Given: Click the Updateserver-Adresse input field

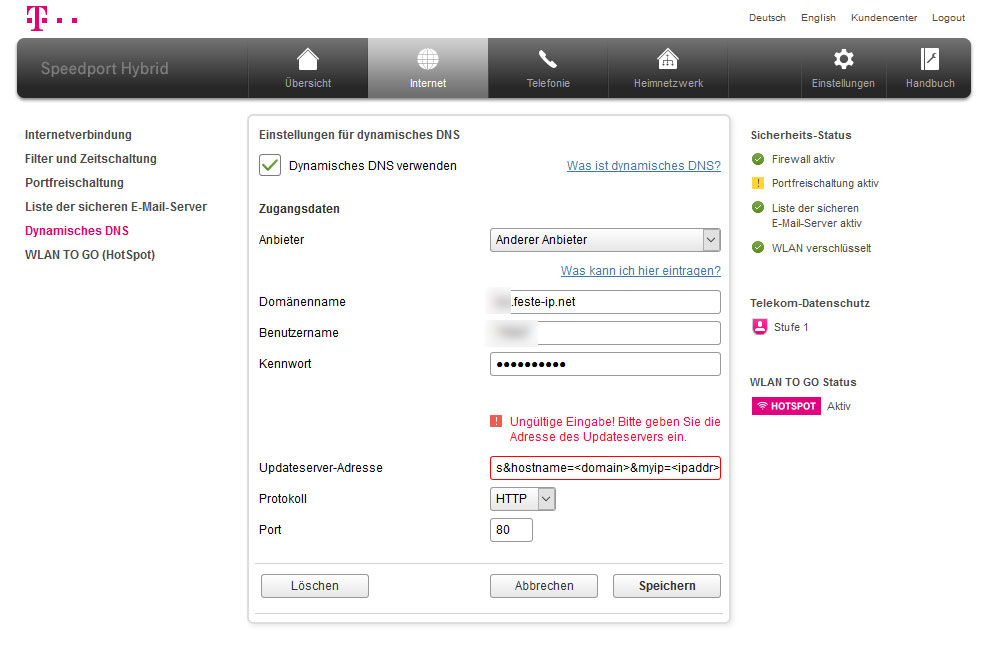Looking at the screenshot, I should tap(605, 468).
